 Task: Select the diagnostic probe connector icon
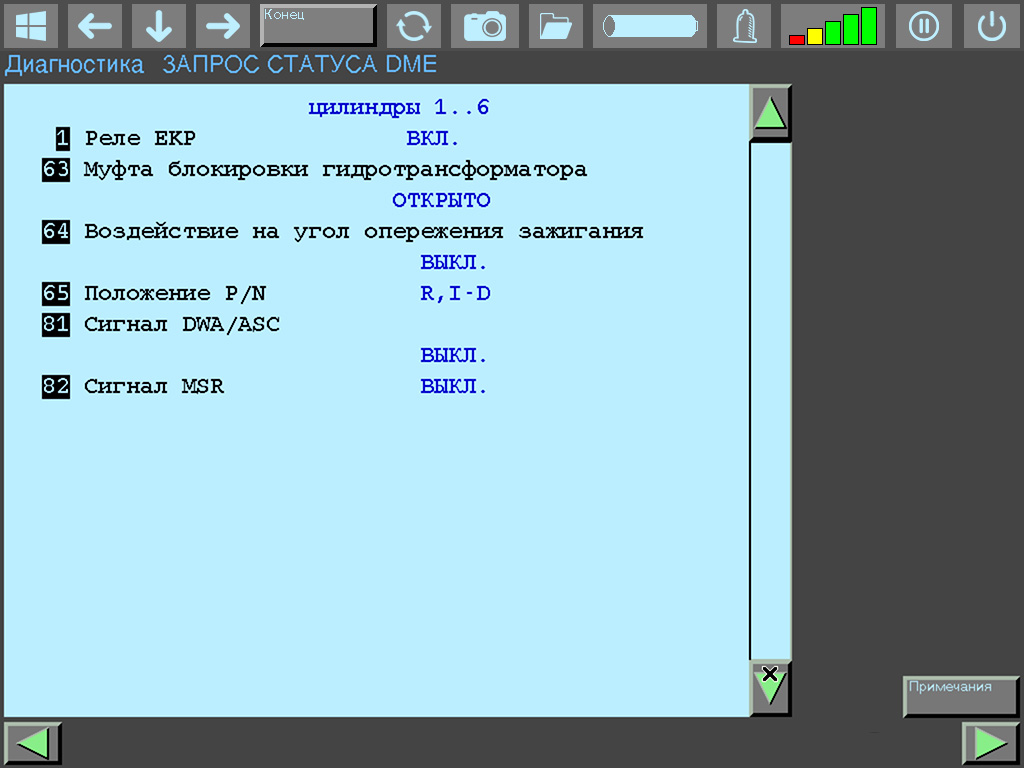[743, 26]
